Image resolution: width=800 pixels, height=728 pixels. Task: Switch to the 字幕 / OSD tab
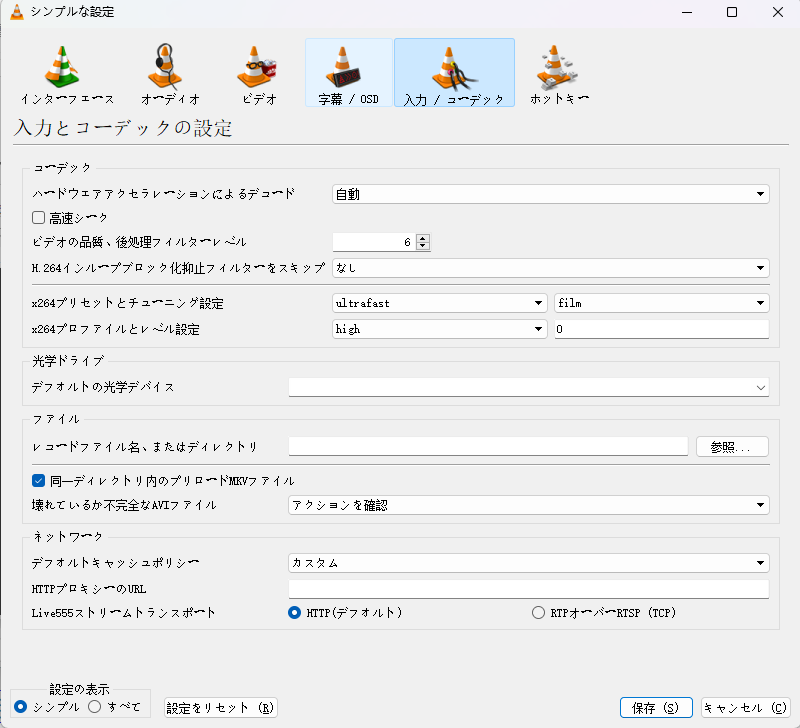[348, 72]
